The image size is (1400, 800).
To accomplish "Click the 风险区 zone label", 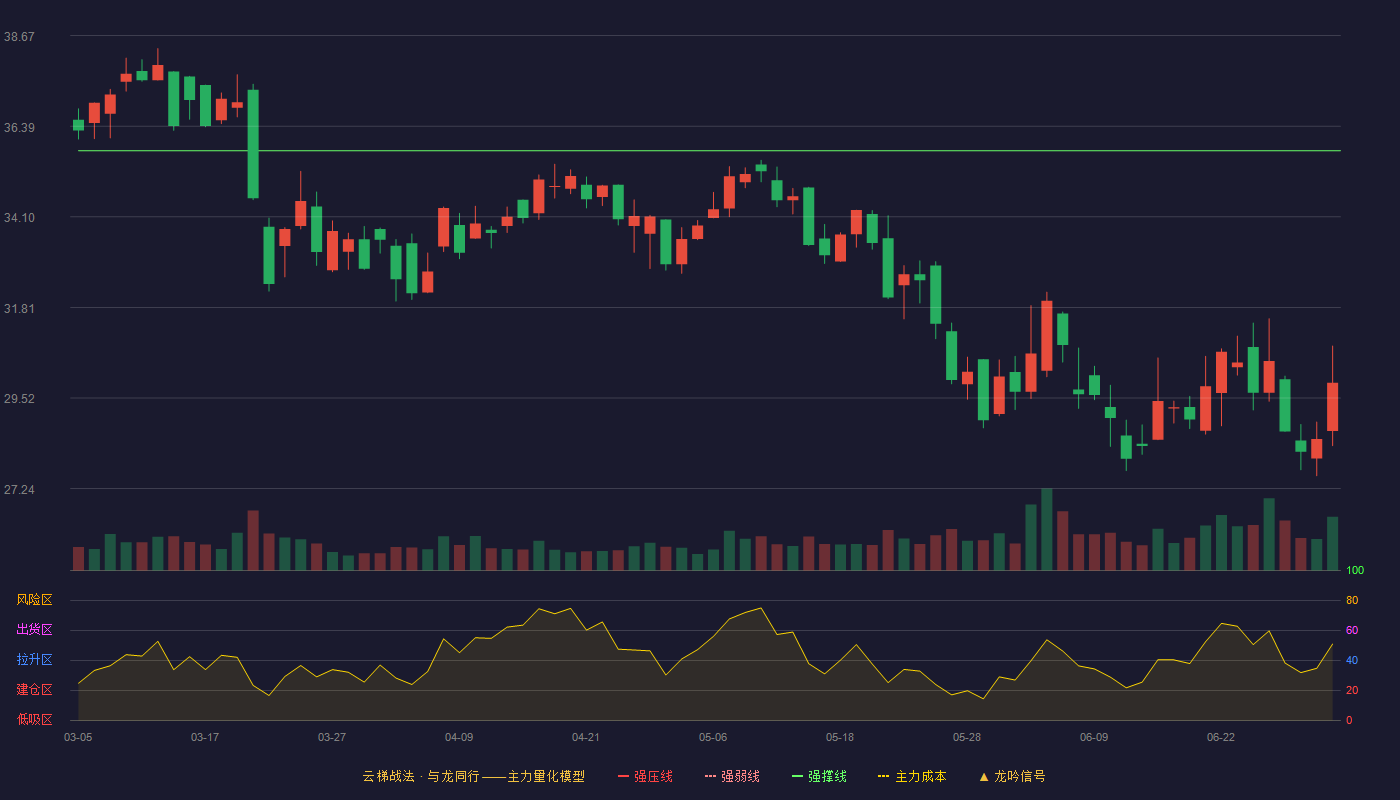I will [34, 600].
